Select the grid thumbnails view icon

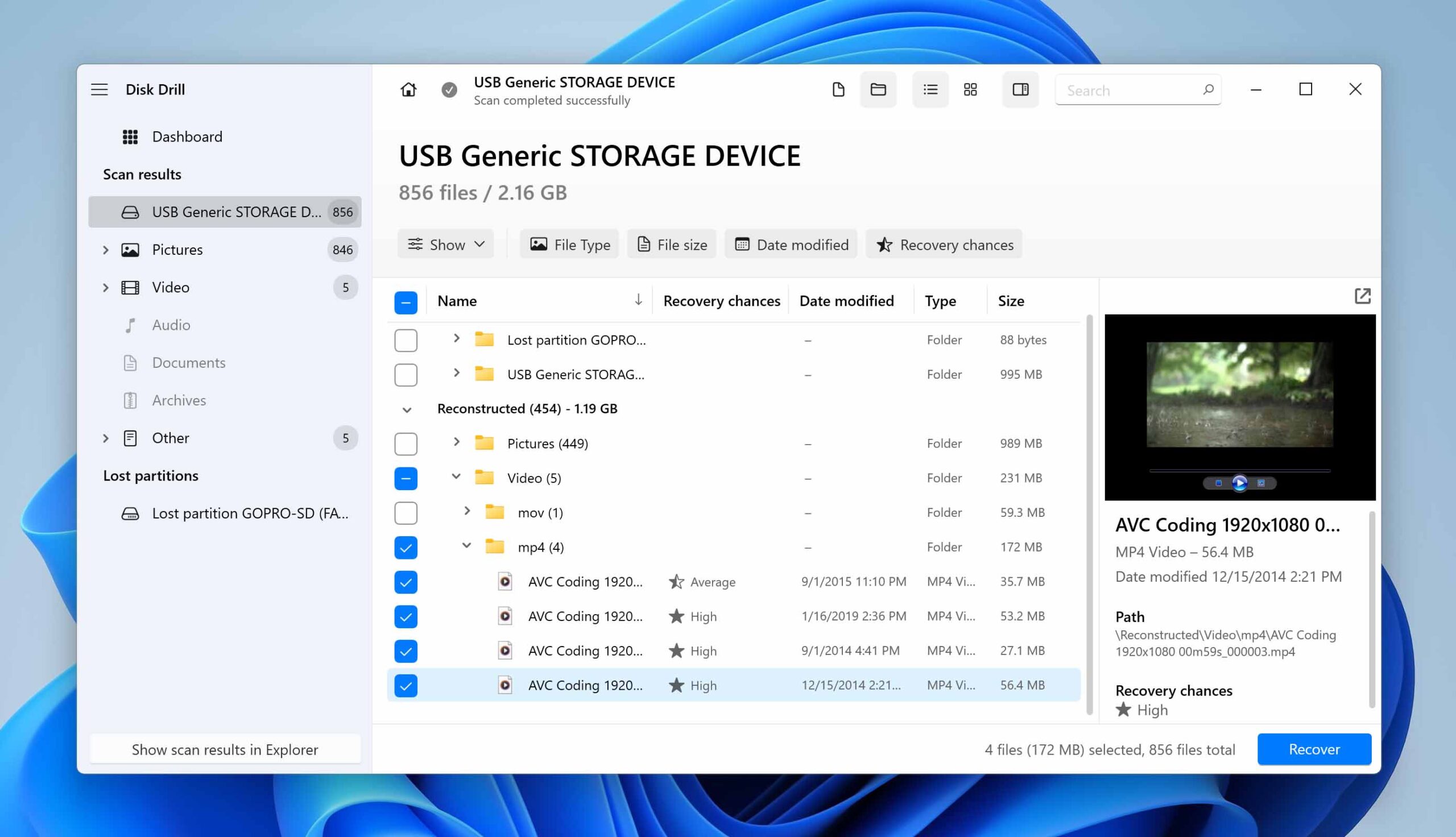(970, 90)
